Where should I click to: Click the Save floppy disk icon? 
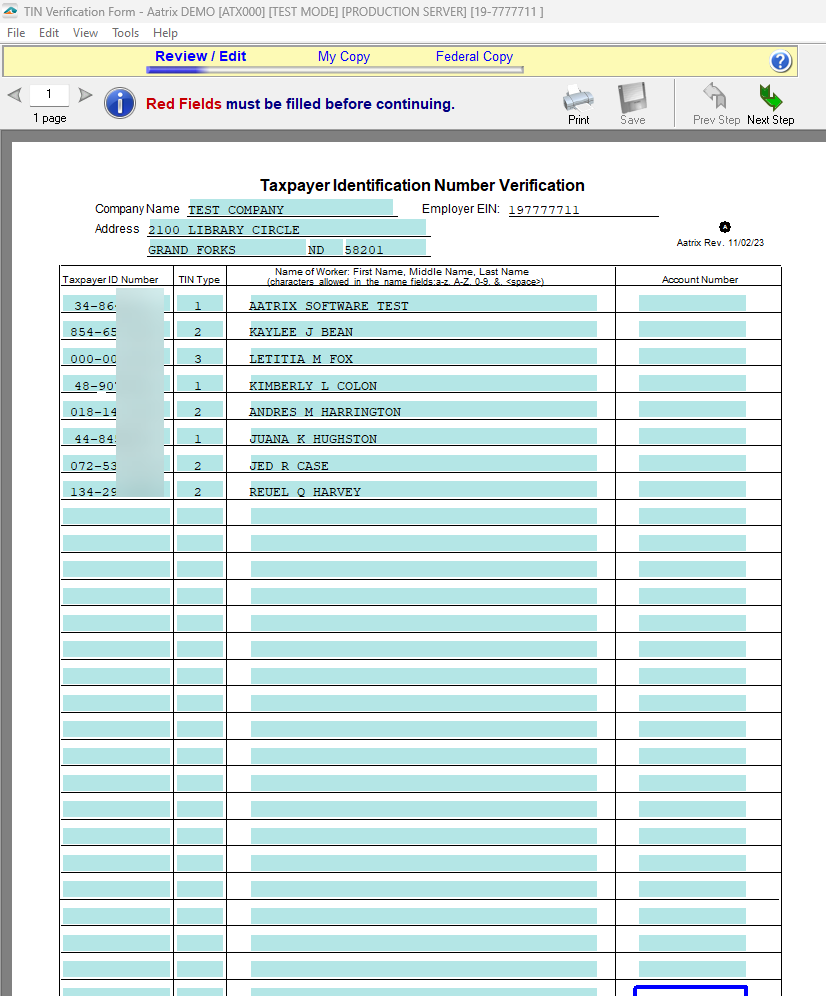pyautogui.click(x=632, y=99)
